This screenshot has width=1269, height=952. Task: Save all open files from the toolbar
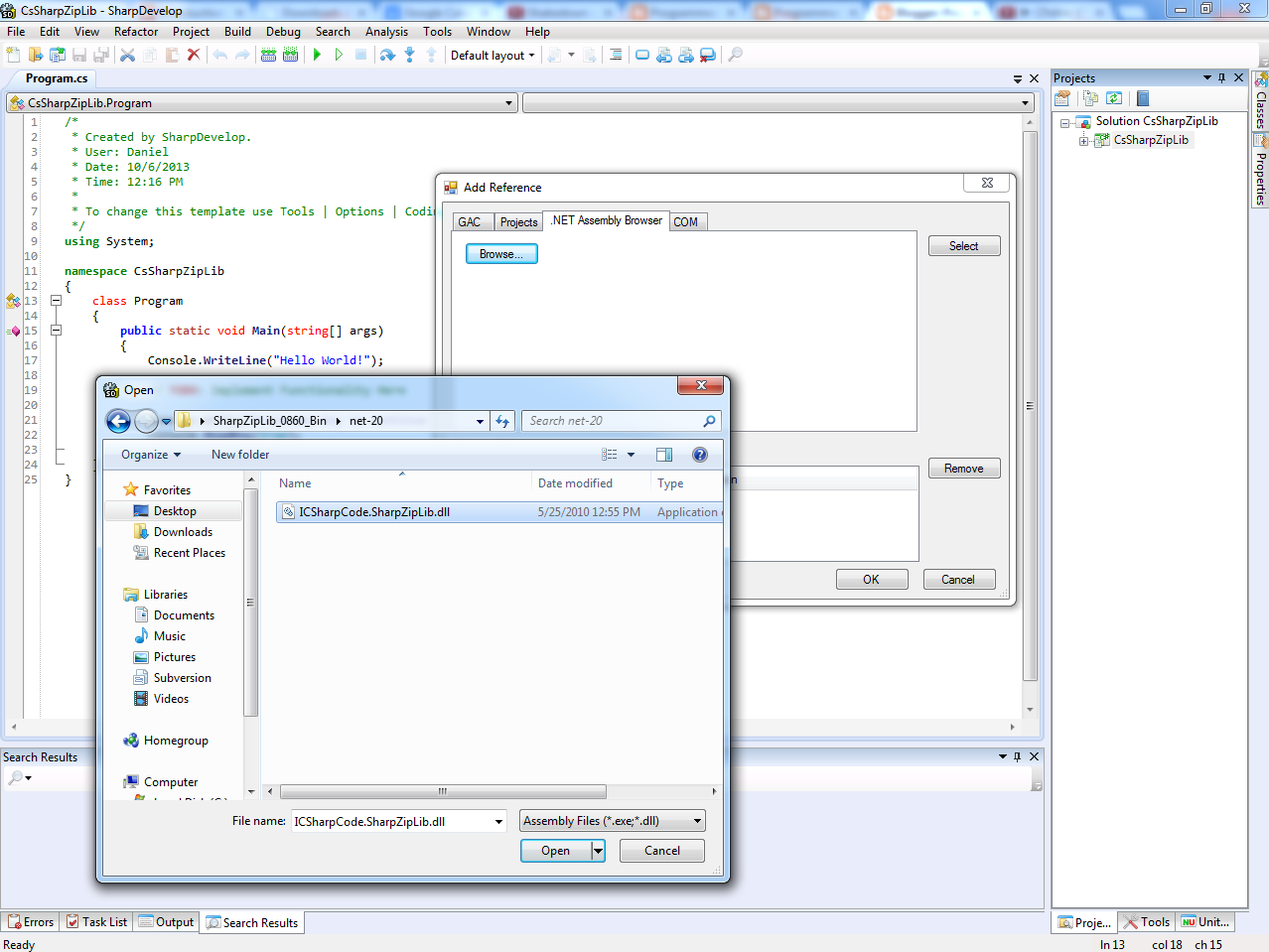(x=101, y=55)
